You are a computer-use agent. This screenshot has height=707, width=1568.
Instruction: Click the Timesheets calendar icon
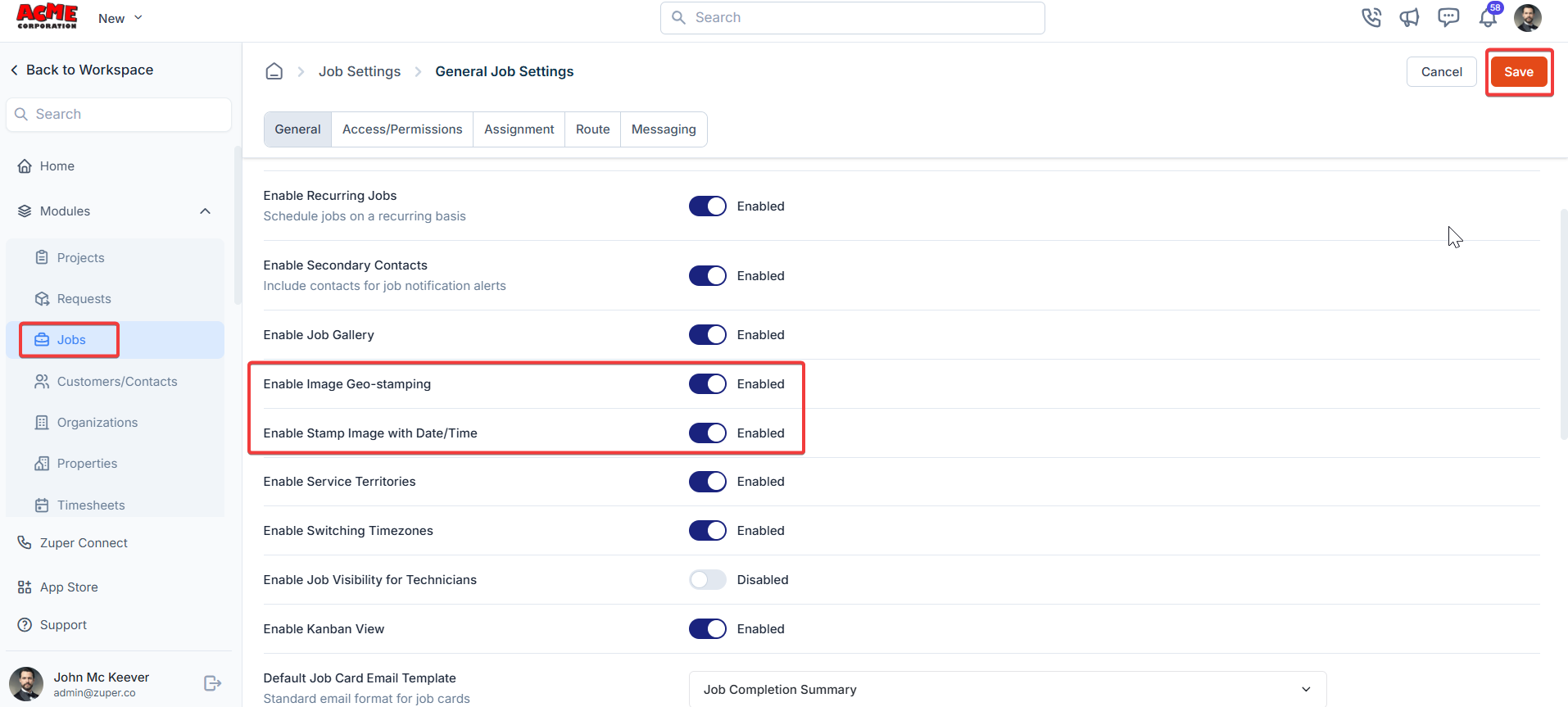coord(42,505)
